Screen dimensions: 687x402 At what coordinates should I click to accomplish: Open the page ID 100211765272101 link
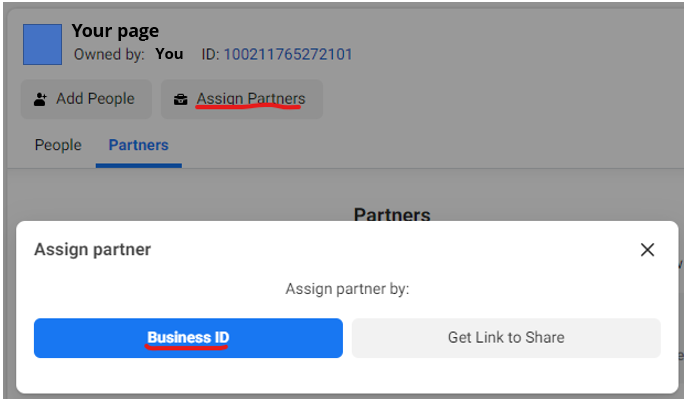288,54
